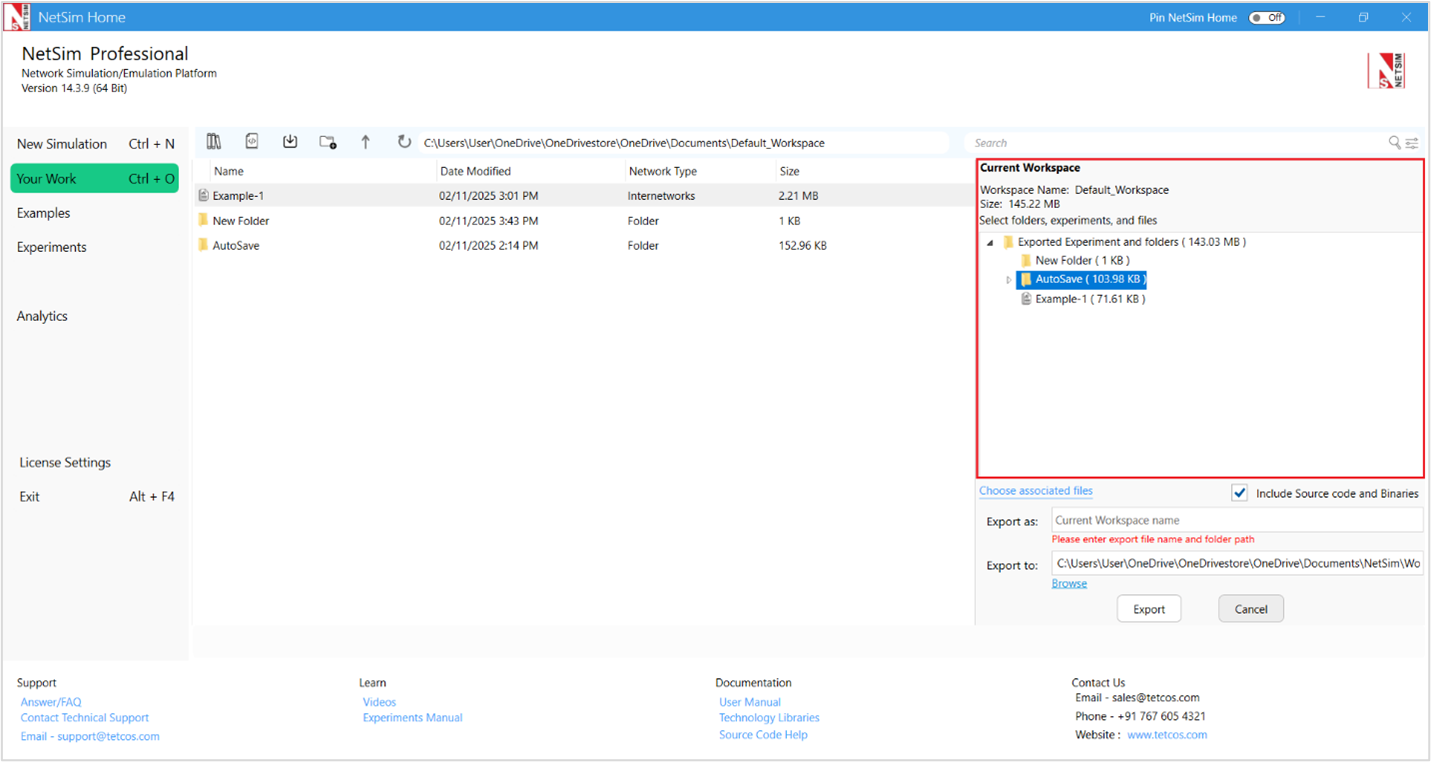Open Experiments in sidebar
This screenshot has width=1431, height=762.
pos(52,247)
